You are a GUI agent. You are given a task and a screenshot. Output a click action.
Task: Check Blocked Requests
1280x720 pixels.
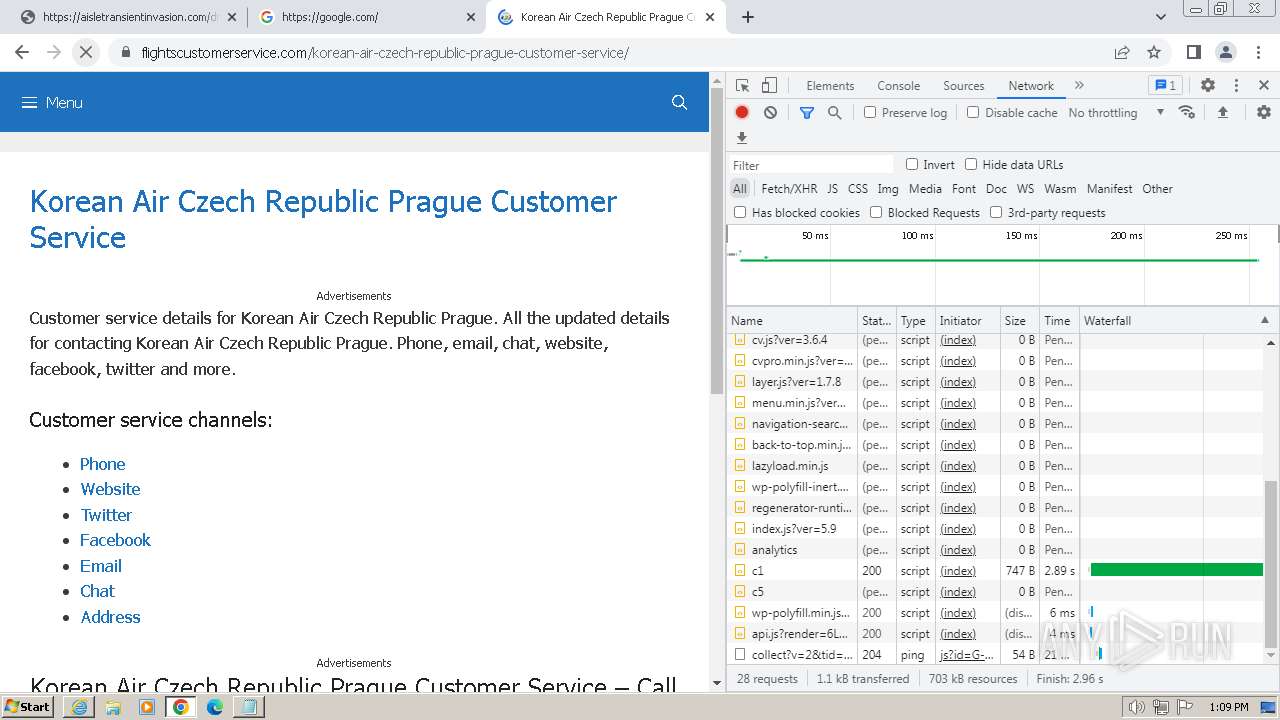click(x=876, y=212)
